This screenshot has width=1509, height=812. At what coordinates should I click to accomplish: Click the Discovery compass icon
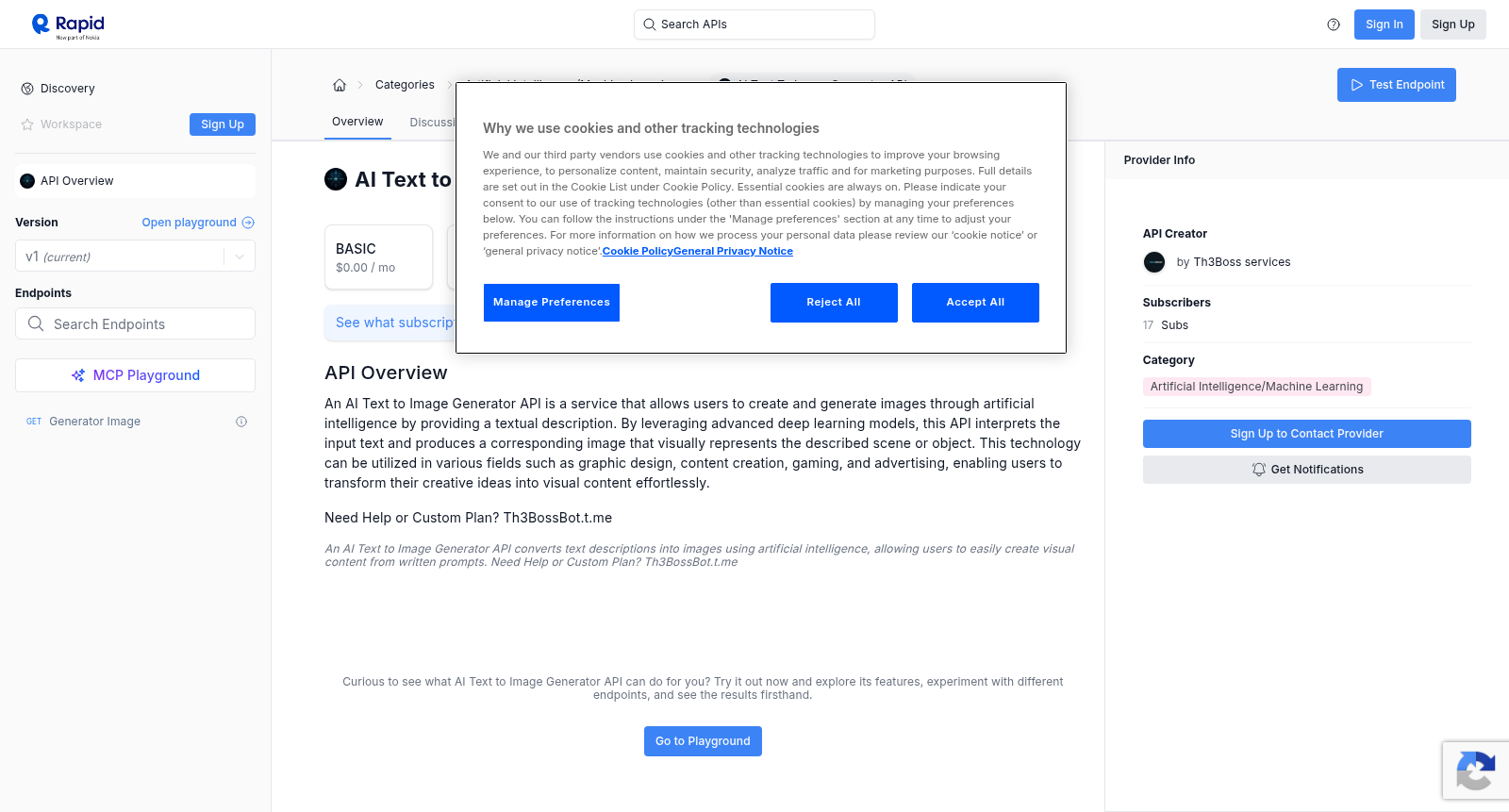click(27, 89)
